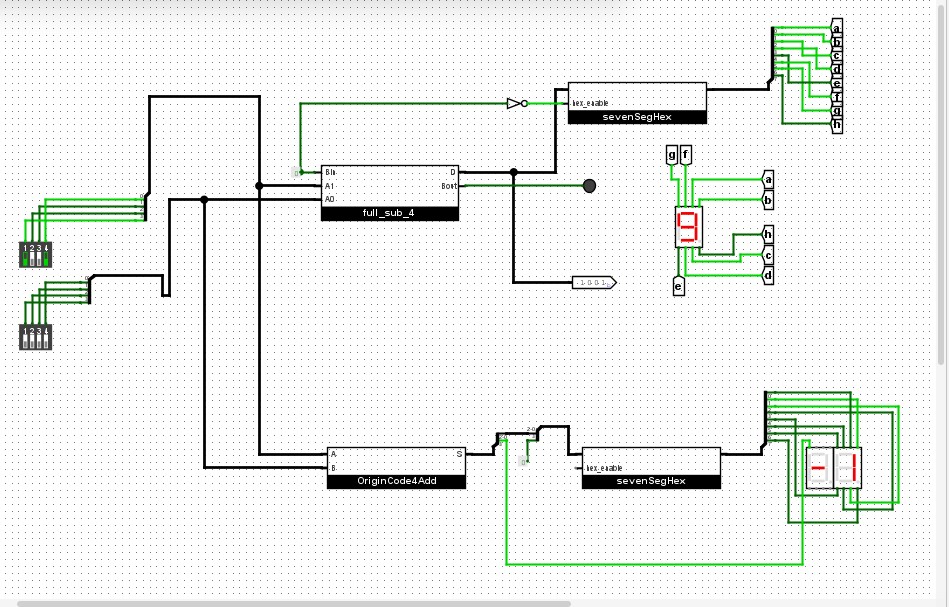Select the upper sevenSegHex block
949x607 pixels.
636,102
